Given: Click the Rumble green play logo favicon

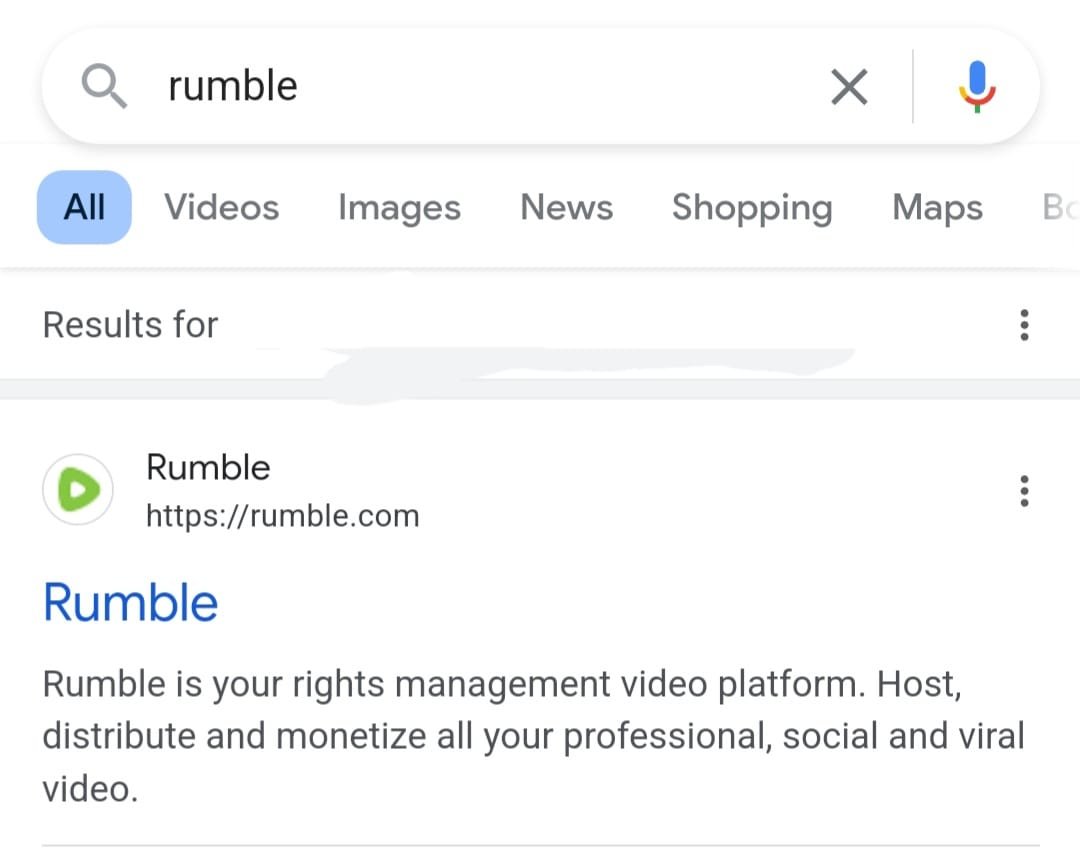Looking at the screenshot, I should coord(78,489).
